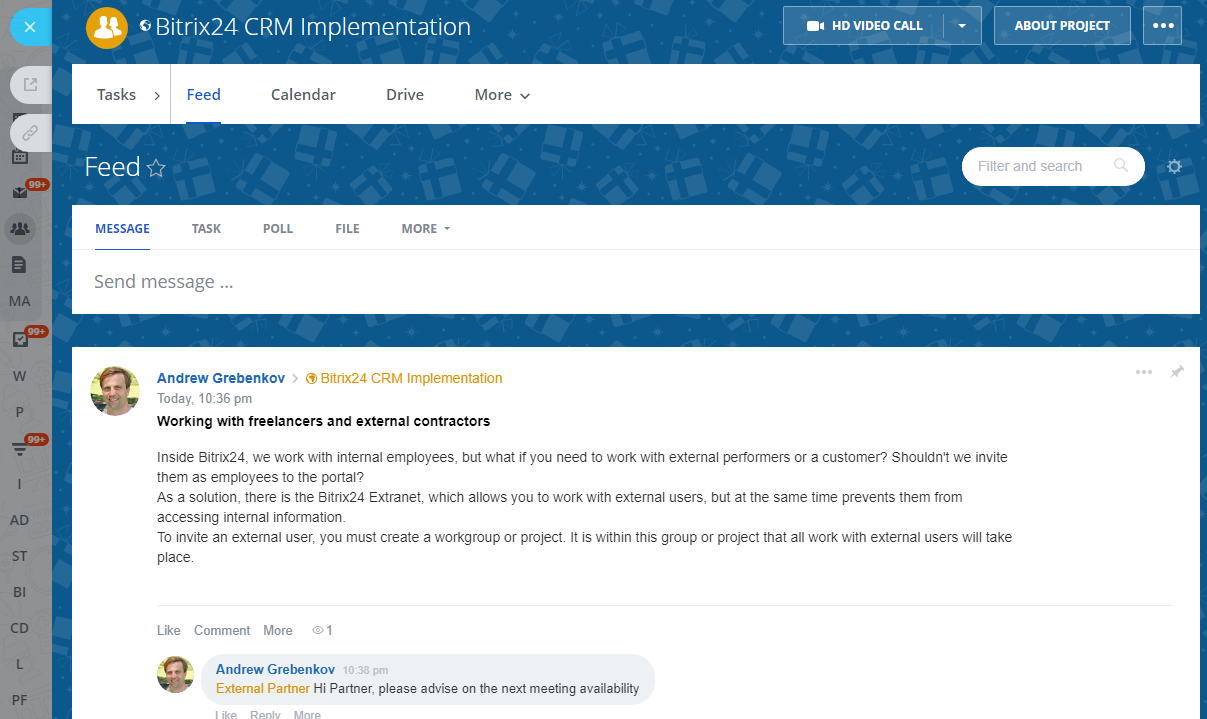Click the feed settings gear icon

click(1174, 167)
